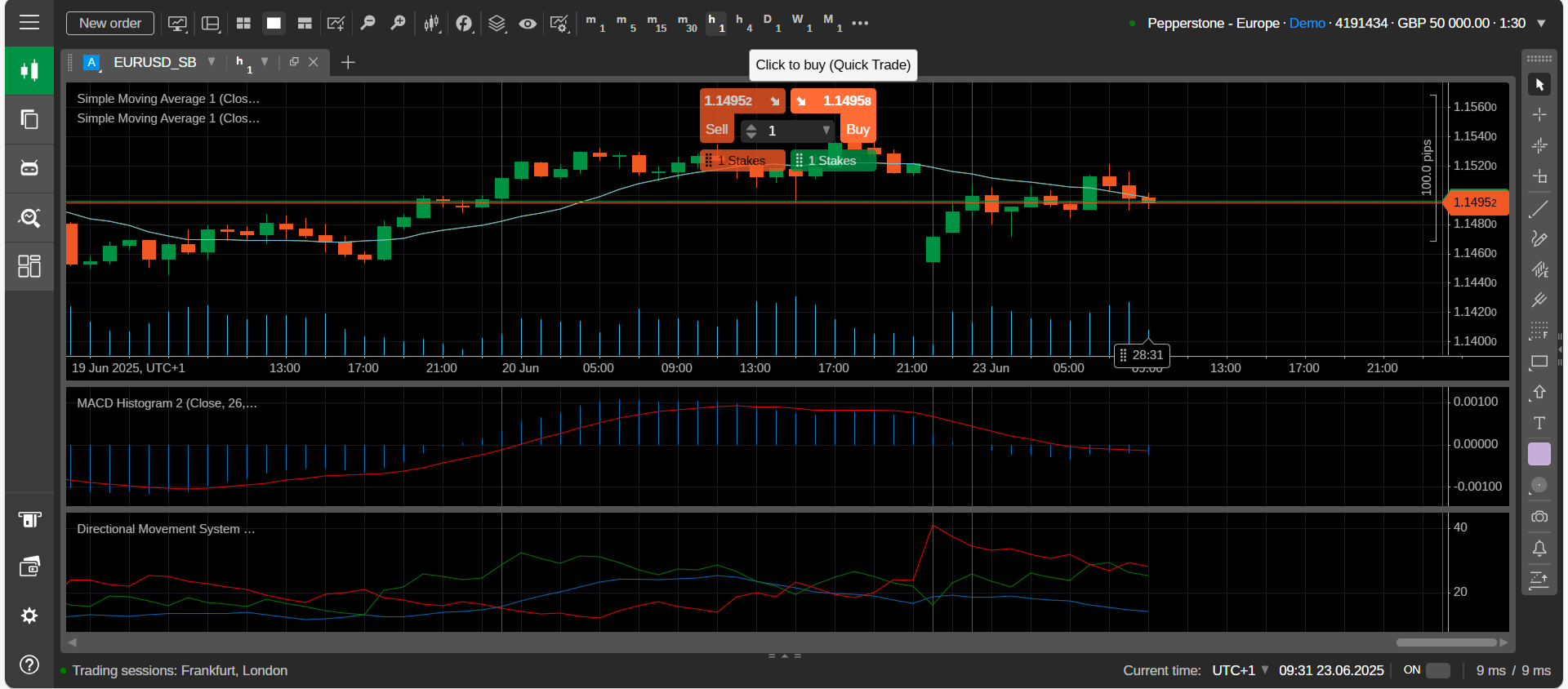Switch to m15 timeframe
1568x689 pixels.
(x=657, y=23)
